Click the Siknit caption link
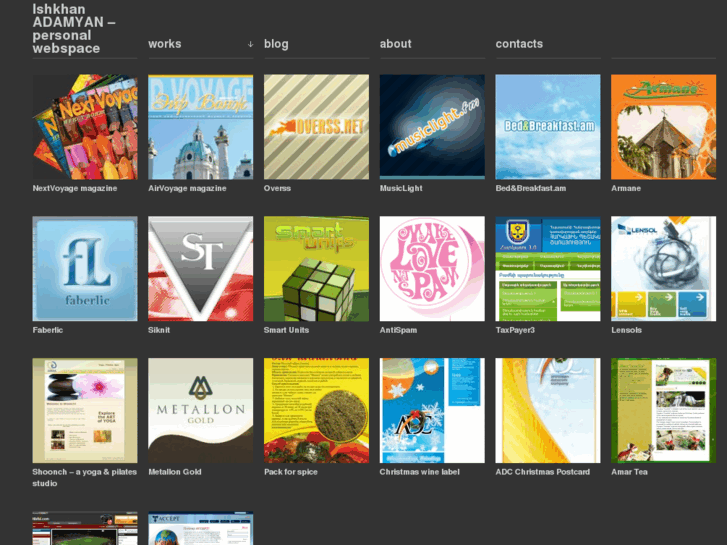Image resolution: width=727 pixels, height=545 pixels. pos(159,330)
